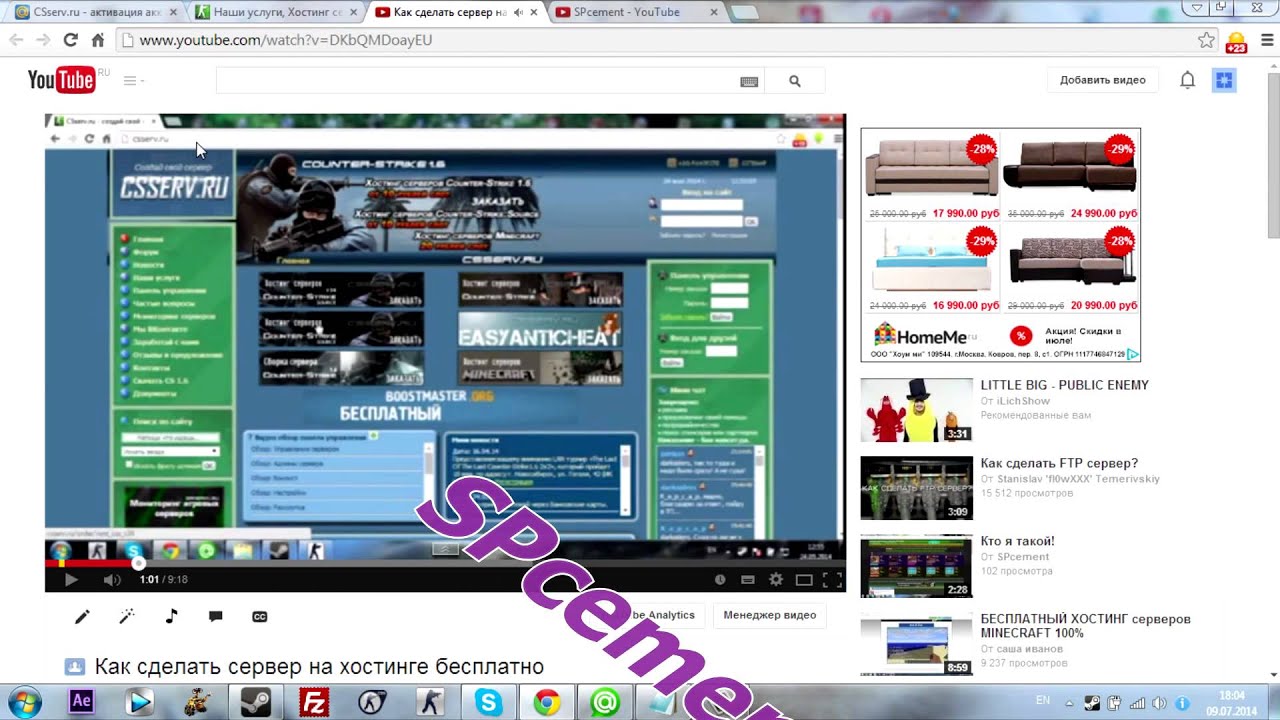Click the magnifier search button
The height and width of the screenshot is (720, 1280).
795,81
